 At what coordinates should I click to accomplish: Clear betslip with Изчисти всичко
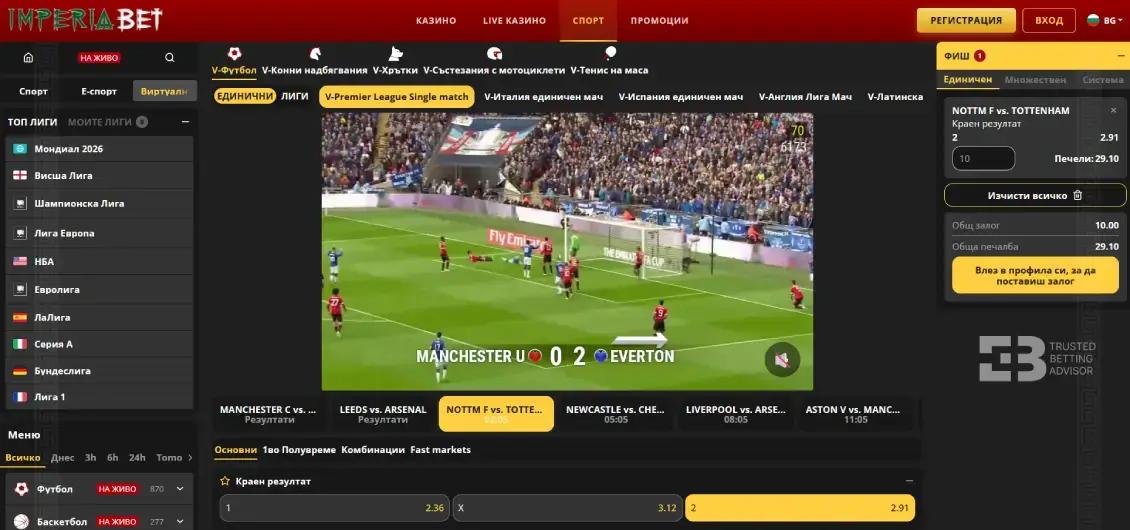1035,195
